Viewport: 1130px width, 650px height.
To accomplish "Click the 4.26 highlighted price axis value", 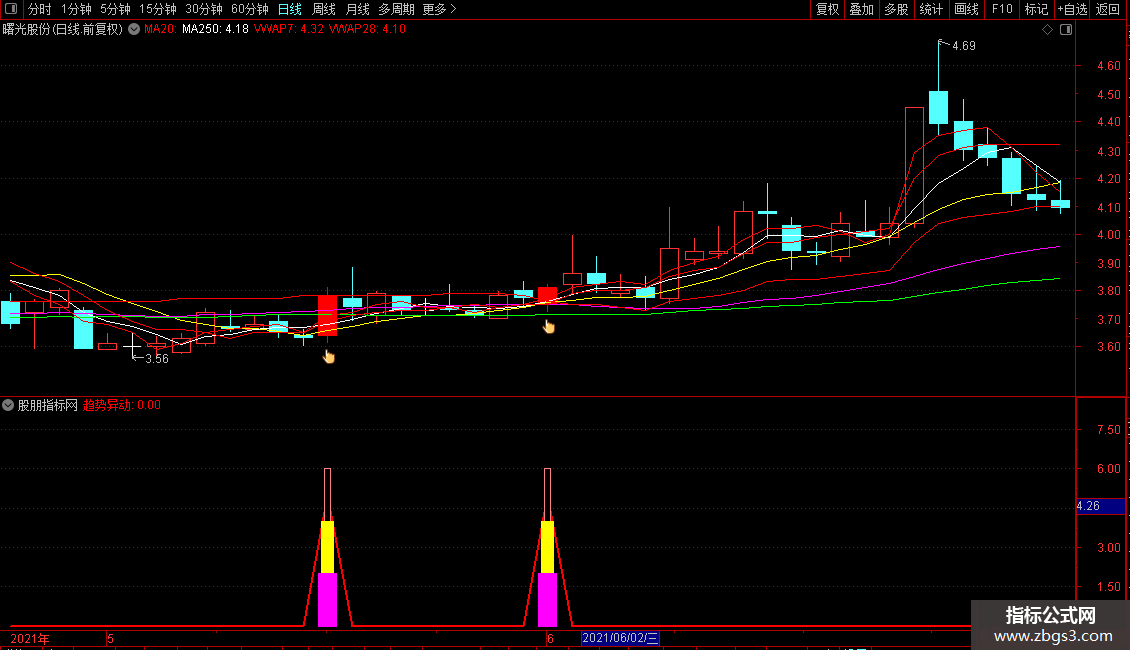I will point(1100,506).
